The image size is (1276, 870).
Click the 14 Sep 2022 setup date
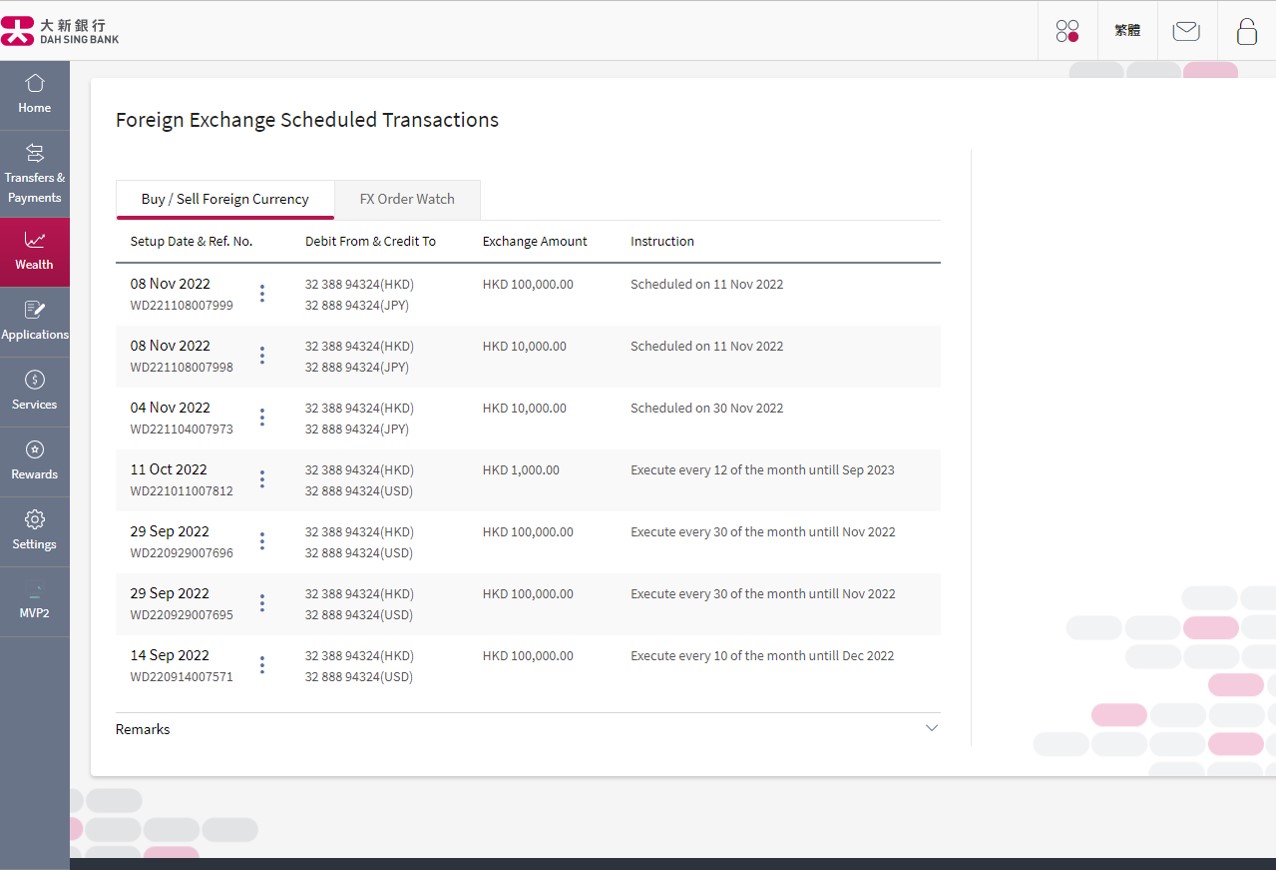(x=169, y=655)
